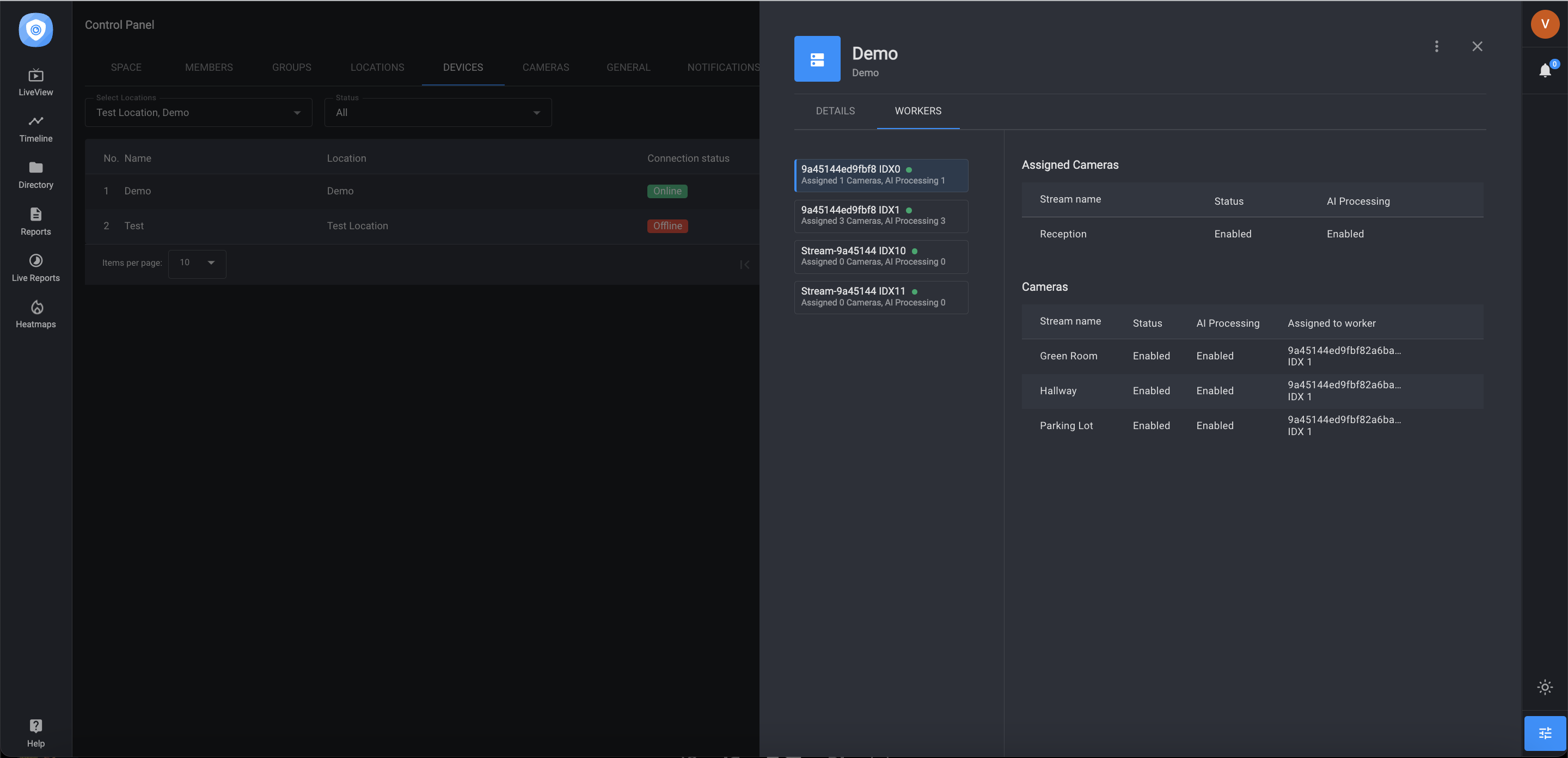Switch to the CAMERAS tab

click(x=546, y=68)
